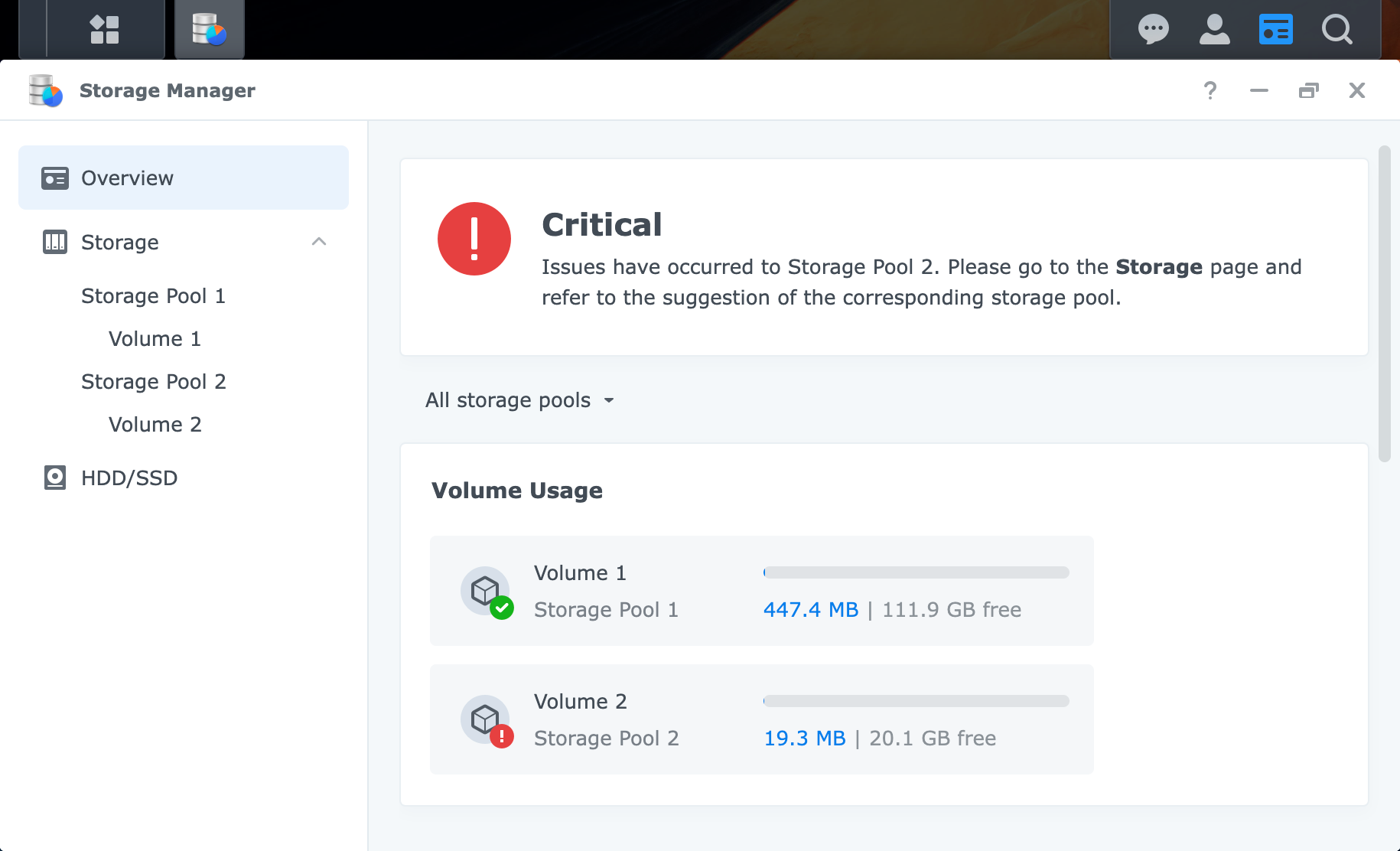Screen dimensions: 1400x851
Task: Open the user account options icon
Action: tap(1214, 30)
